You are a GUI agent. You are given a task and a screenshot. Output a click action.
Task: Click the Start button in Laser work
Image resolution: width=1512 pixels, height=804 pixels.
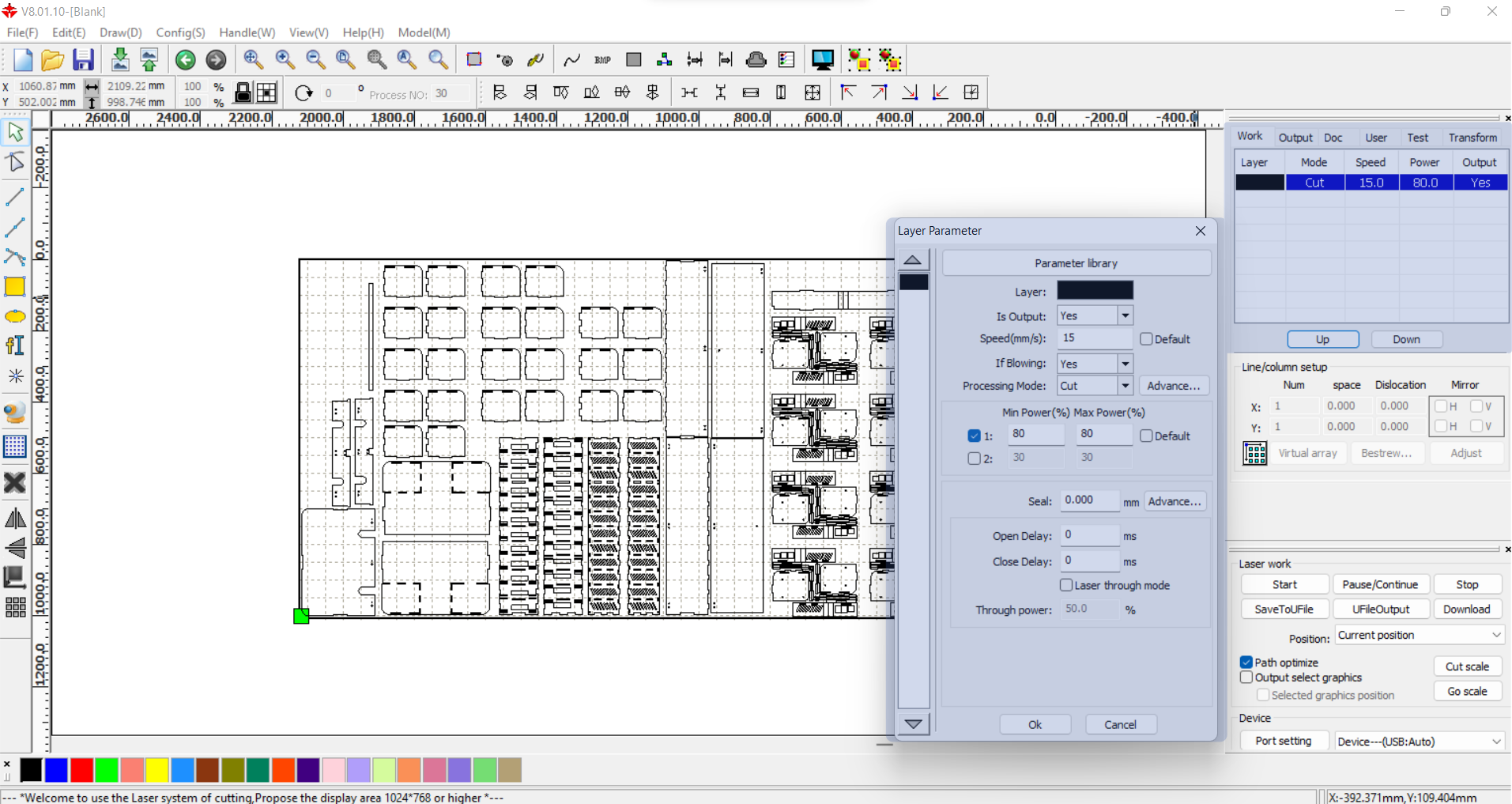click(x=1284, y=585)
